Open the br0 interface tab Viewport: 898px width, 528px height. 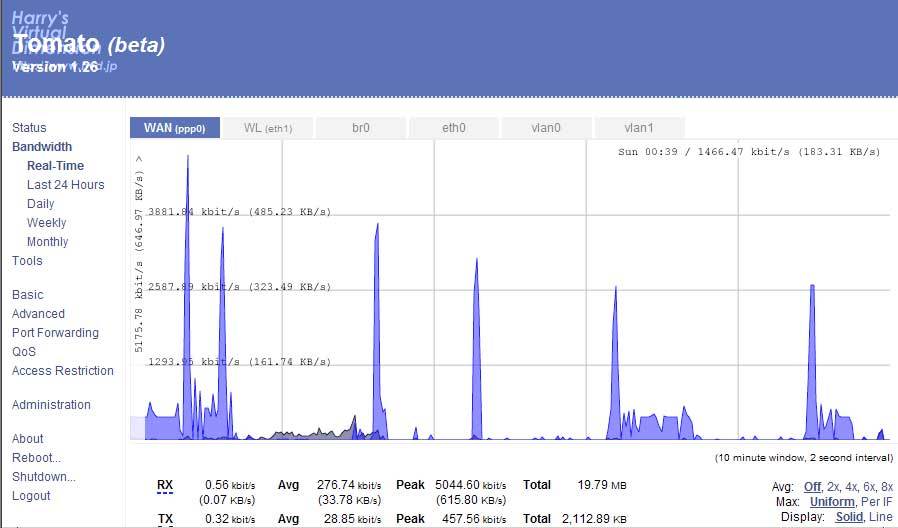(x=361, y=128)
